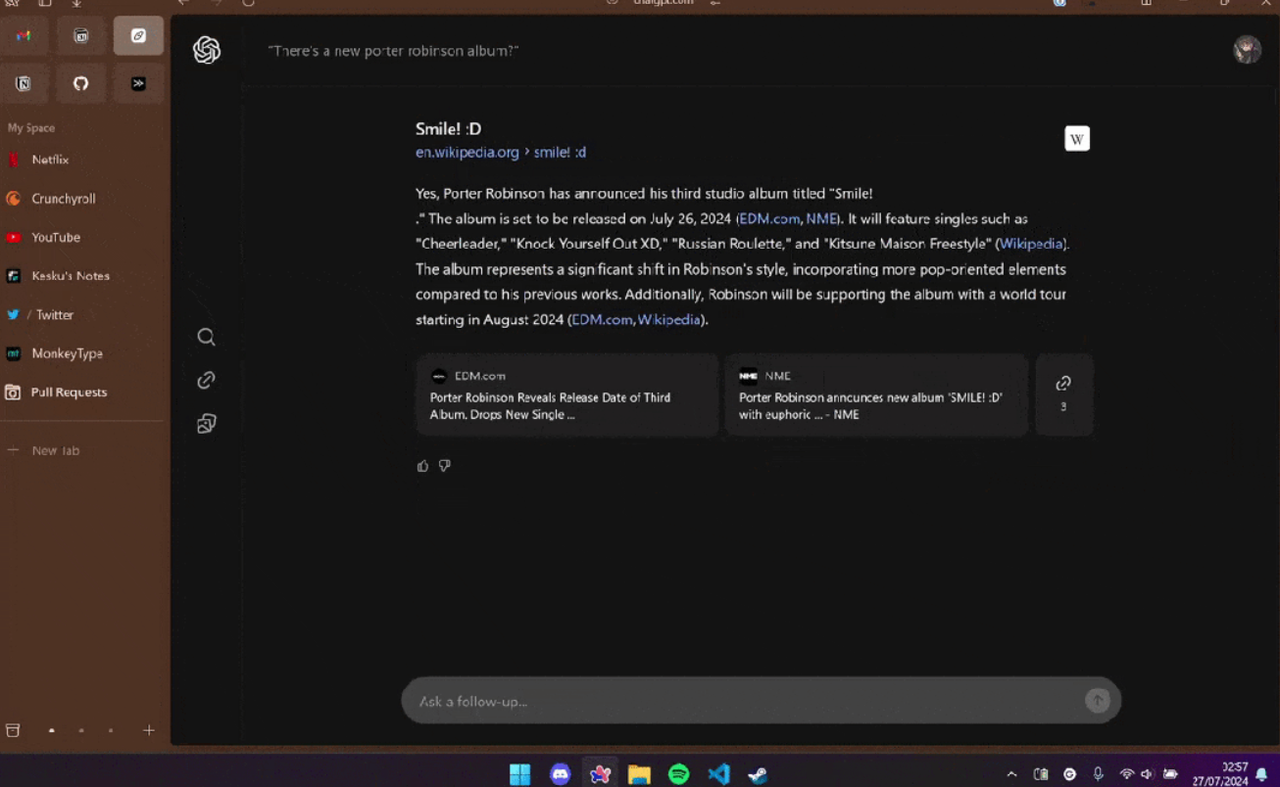Open the pinned tile beside Gmail
This screenshot has width=1280, height=787.
click(x=81, y=36)
